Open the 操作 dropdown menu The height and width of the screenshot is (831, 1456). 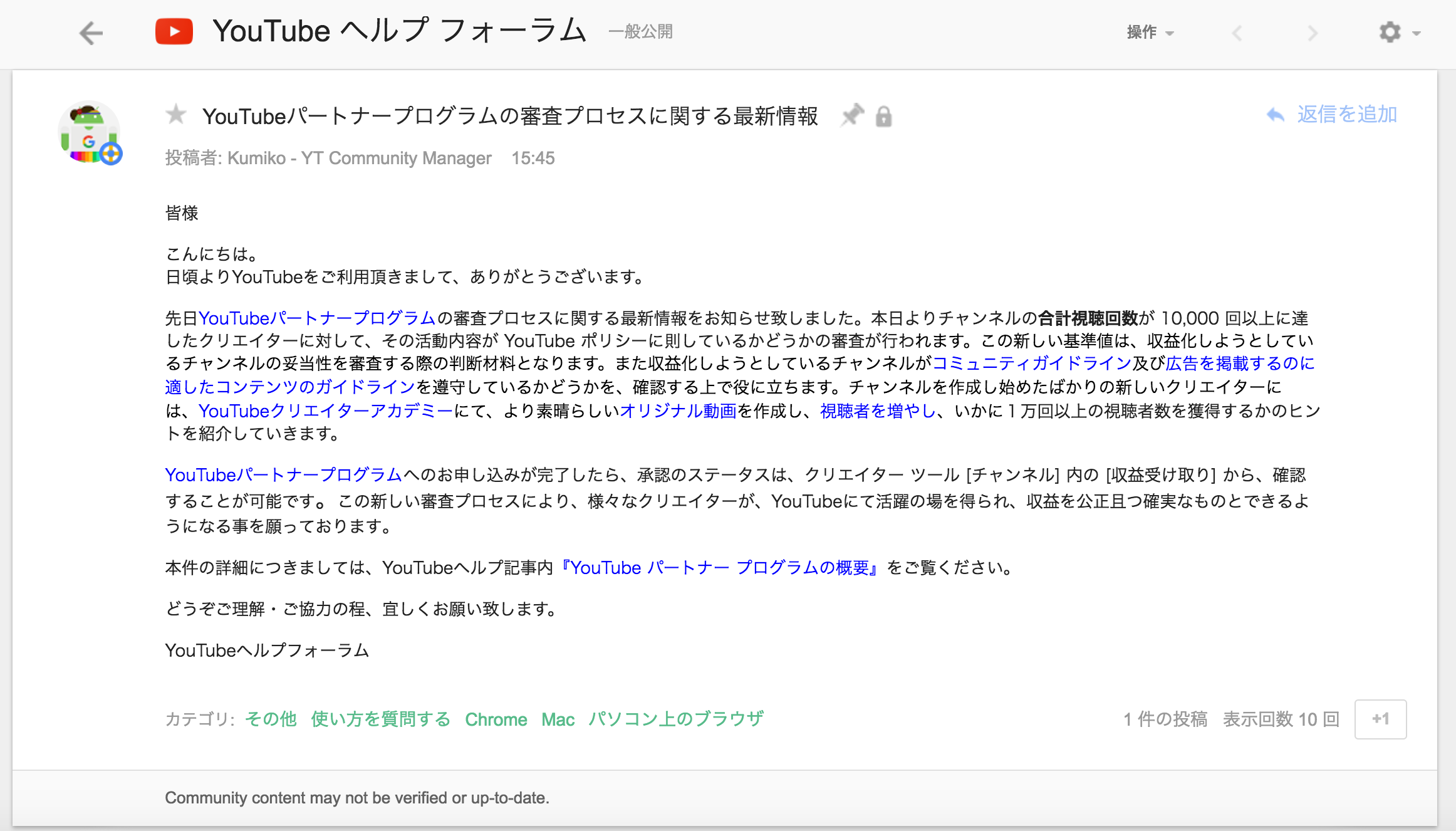pos(1150,32)
